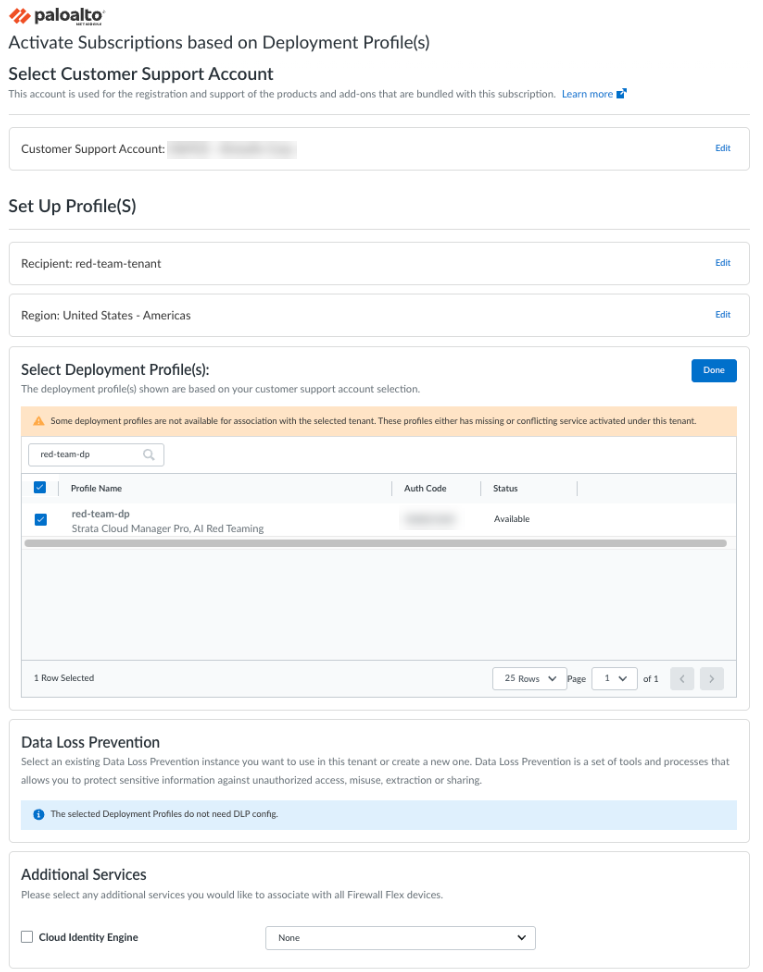The width and height of the screenshot is (763, 972).
Task: Sort by the Profile Name column header
Action: point(96,489)
